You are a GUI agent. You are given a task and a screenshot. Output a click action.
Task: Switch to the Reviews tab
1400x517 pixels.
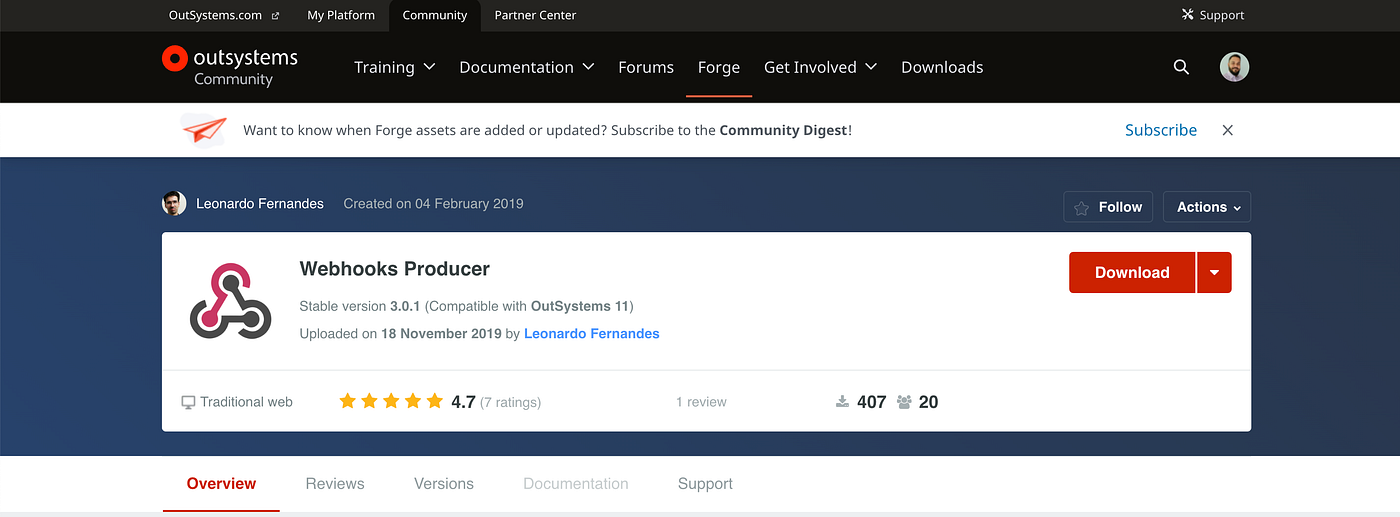(335, 483)
